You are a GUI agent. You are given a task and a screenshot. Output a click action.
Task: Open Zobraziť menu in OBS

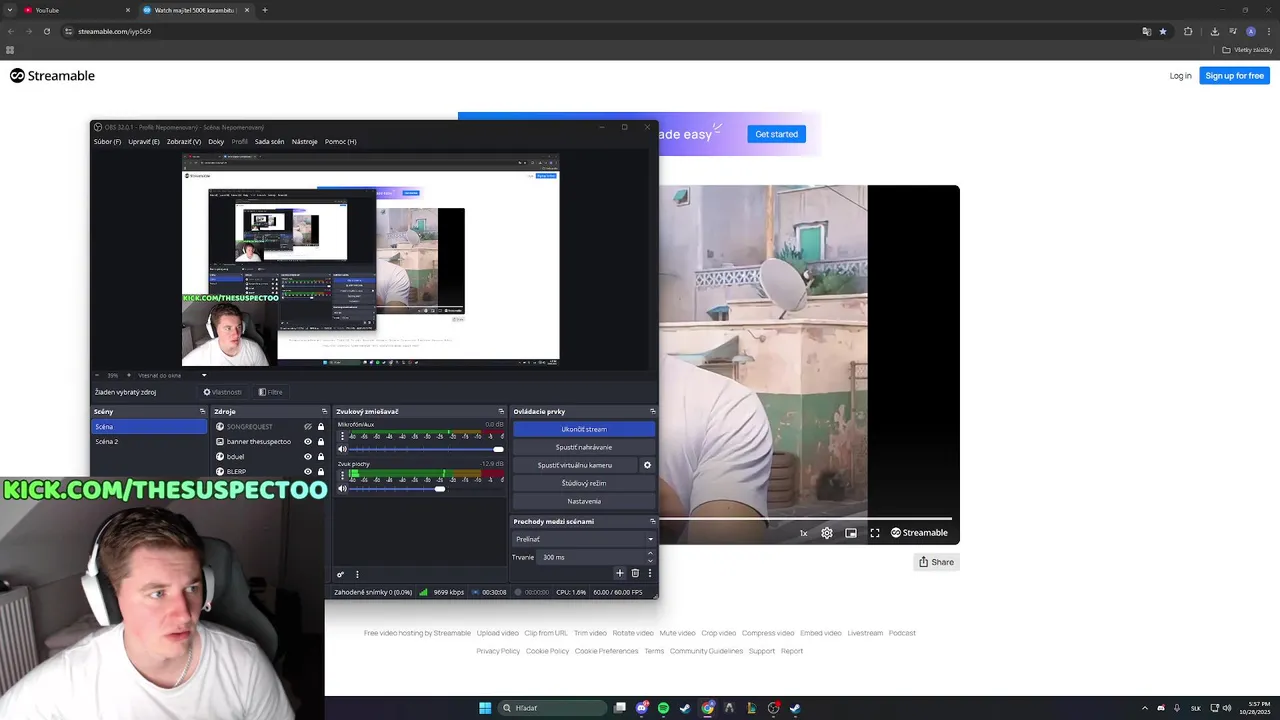[184, 142]
